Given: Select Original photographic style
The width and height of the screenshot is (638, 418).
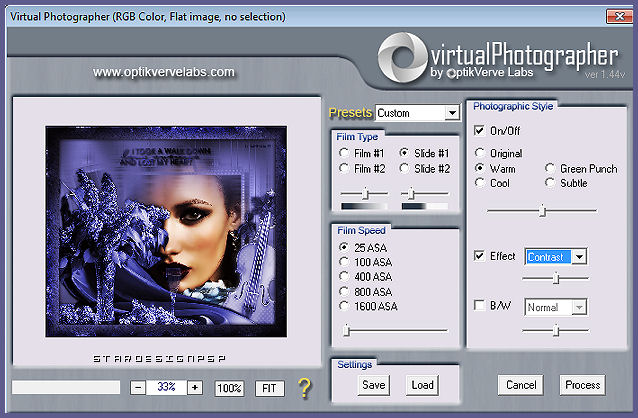Looking at the screenshot, I should pyautogui.click(x=480, y=153).
